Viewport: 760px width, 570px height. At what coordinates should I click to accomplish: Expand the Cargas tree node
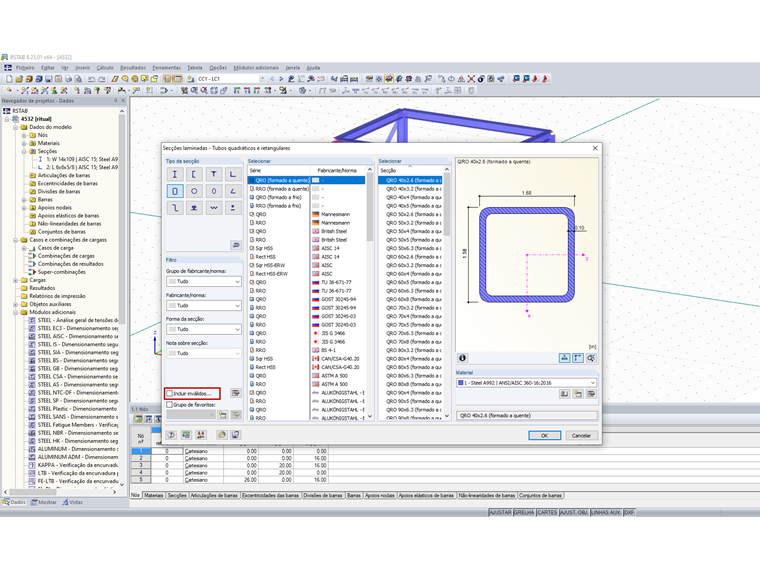16,280
